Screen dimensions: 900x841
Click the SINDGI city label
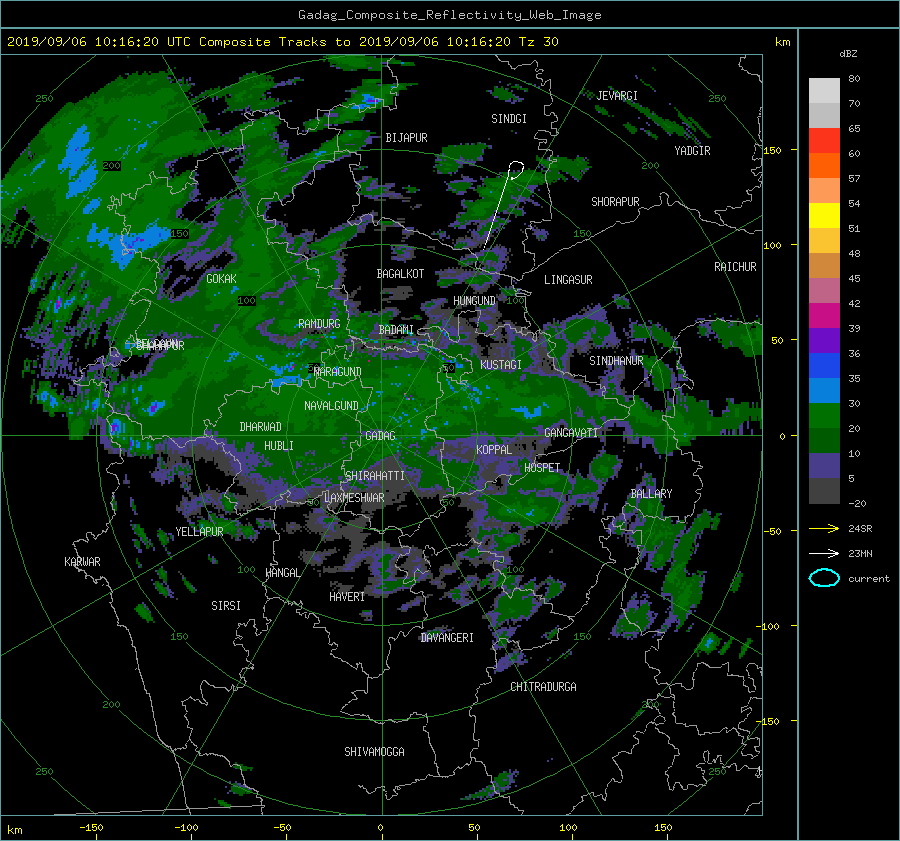509,119
